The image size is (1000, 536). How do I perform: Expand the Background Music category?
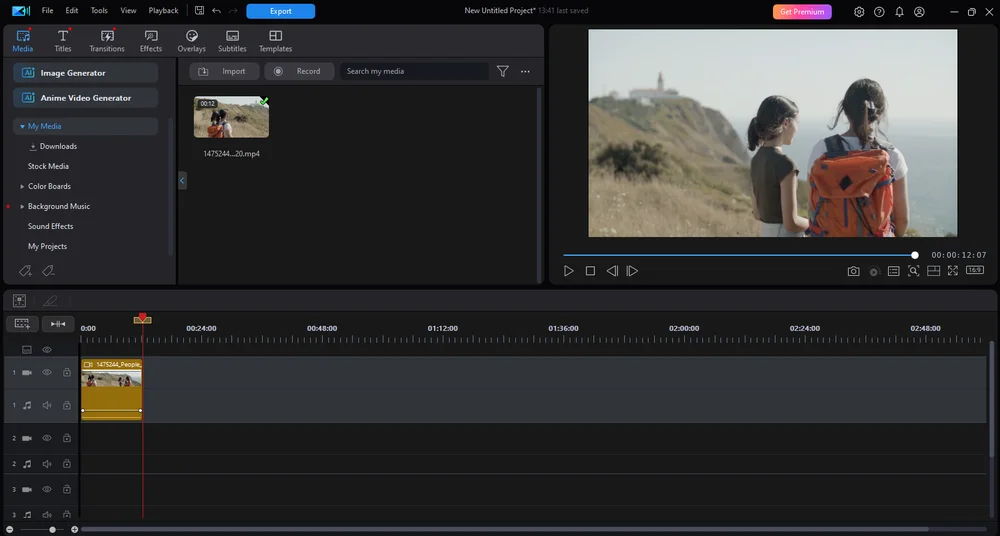pyautogui.click(x=22, y=206)
